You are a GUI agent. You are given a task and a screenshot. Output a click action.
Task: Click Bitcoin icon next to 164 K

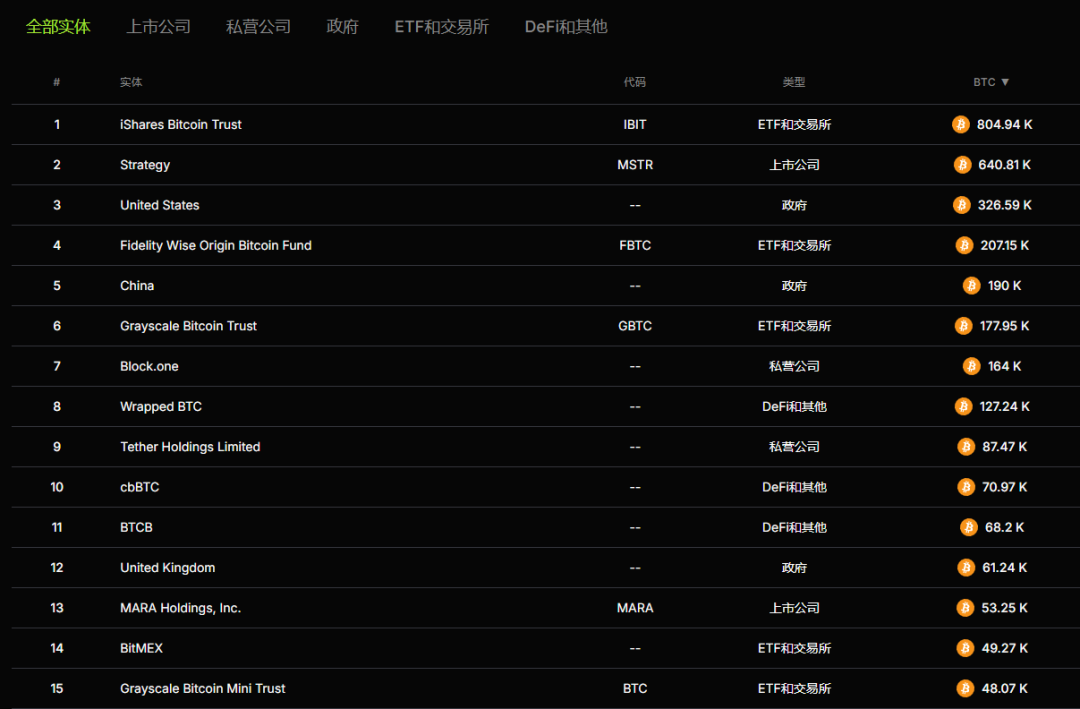pyautogui.click(x=971, y=366)
